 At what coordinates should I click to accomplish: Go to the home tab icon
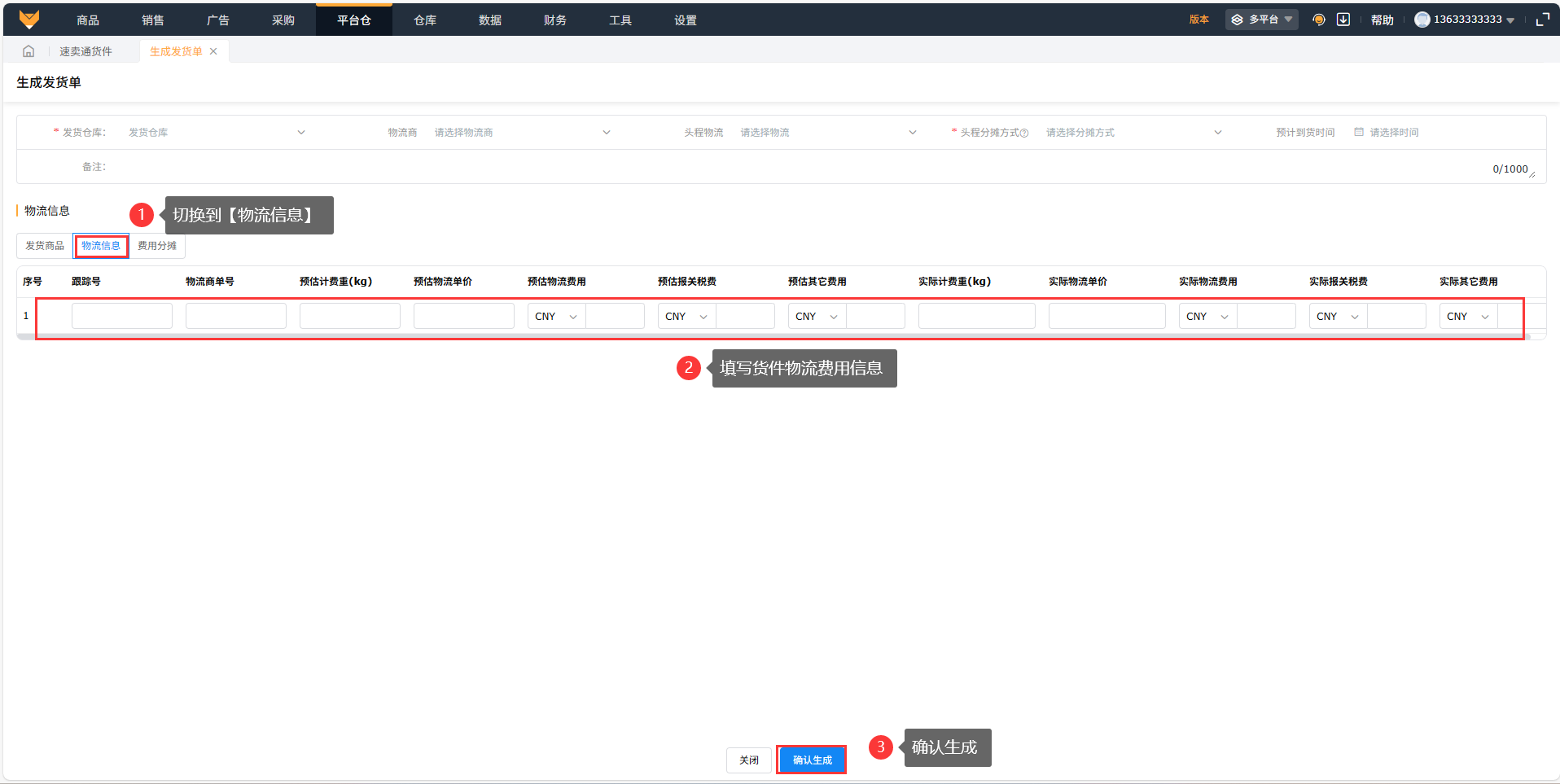(x=28, y=51)
